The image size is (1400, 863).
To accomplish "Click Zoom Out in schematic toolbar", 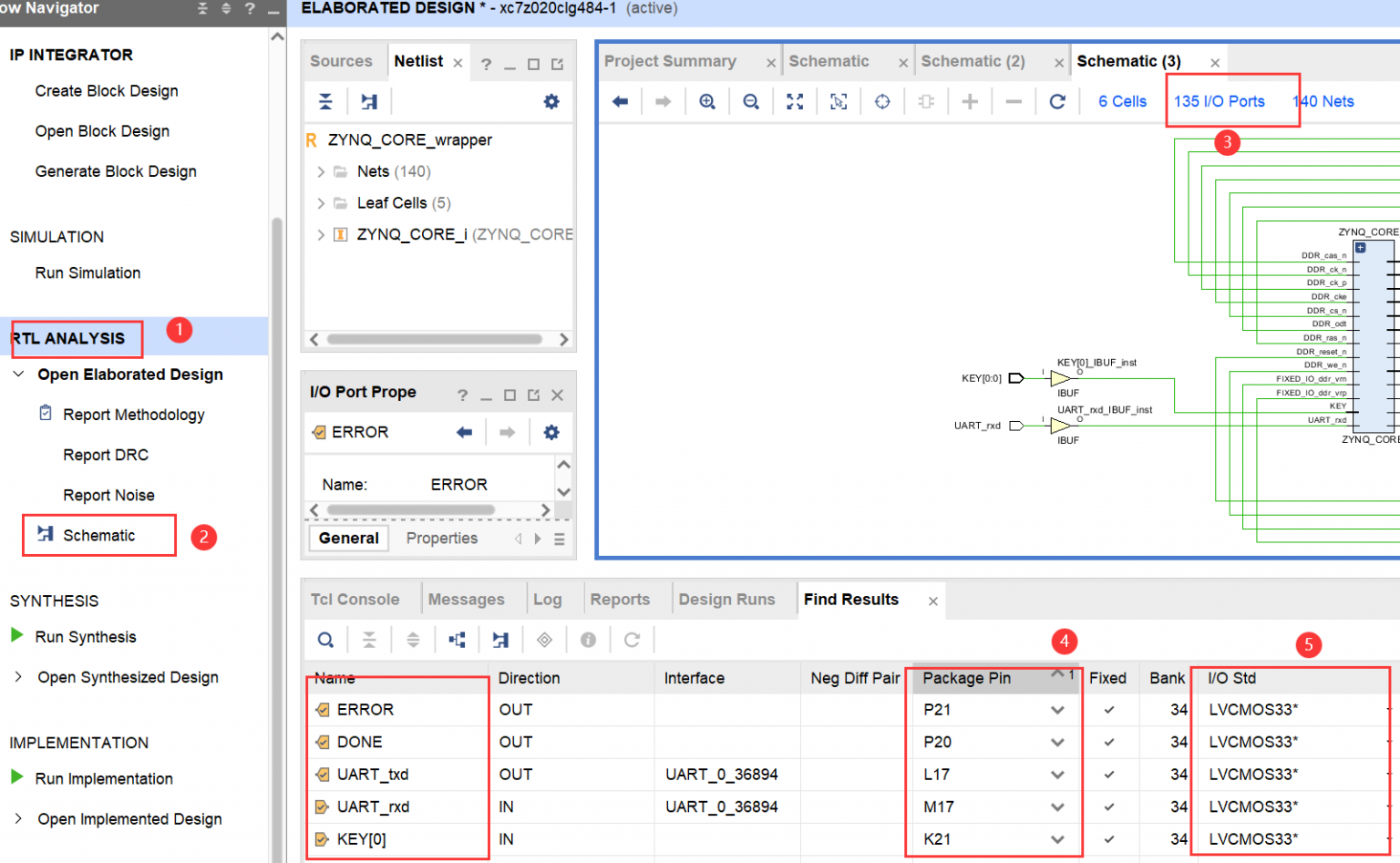I will coord(750,101).
